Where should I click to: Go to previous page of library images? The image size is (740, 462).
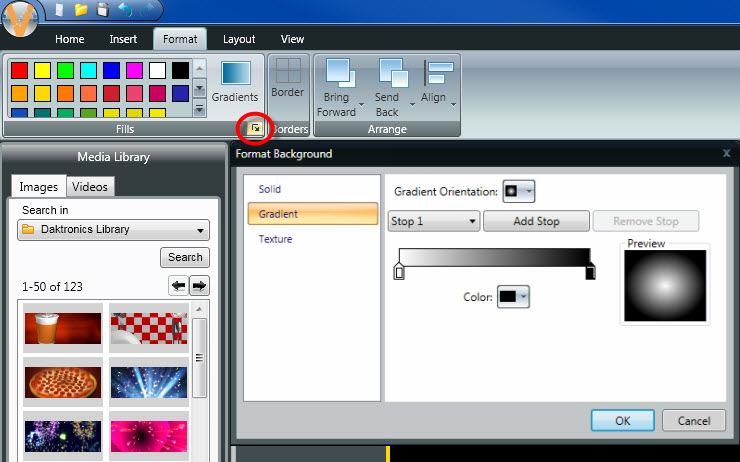pyautogui.click(x=179, y=286)
